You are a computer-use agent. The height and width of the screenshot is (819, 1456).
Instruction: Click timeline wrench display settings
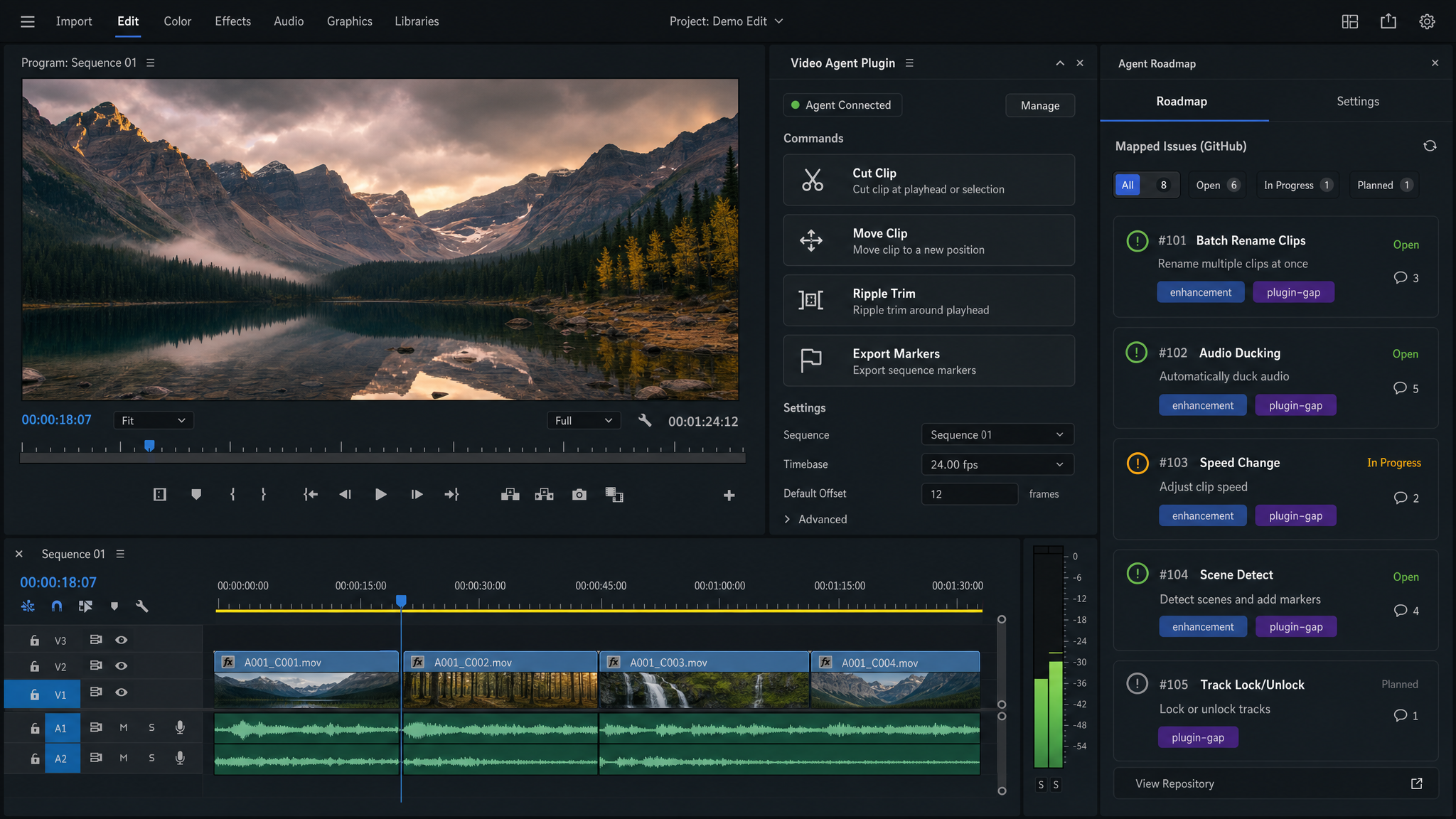(x=141, y=606)
